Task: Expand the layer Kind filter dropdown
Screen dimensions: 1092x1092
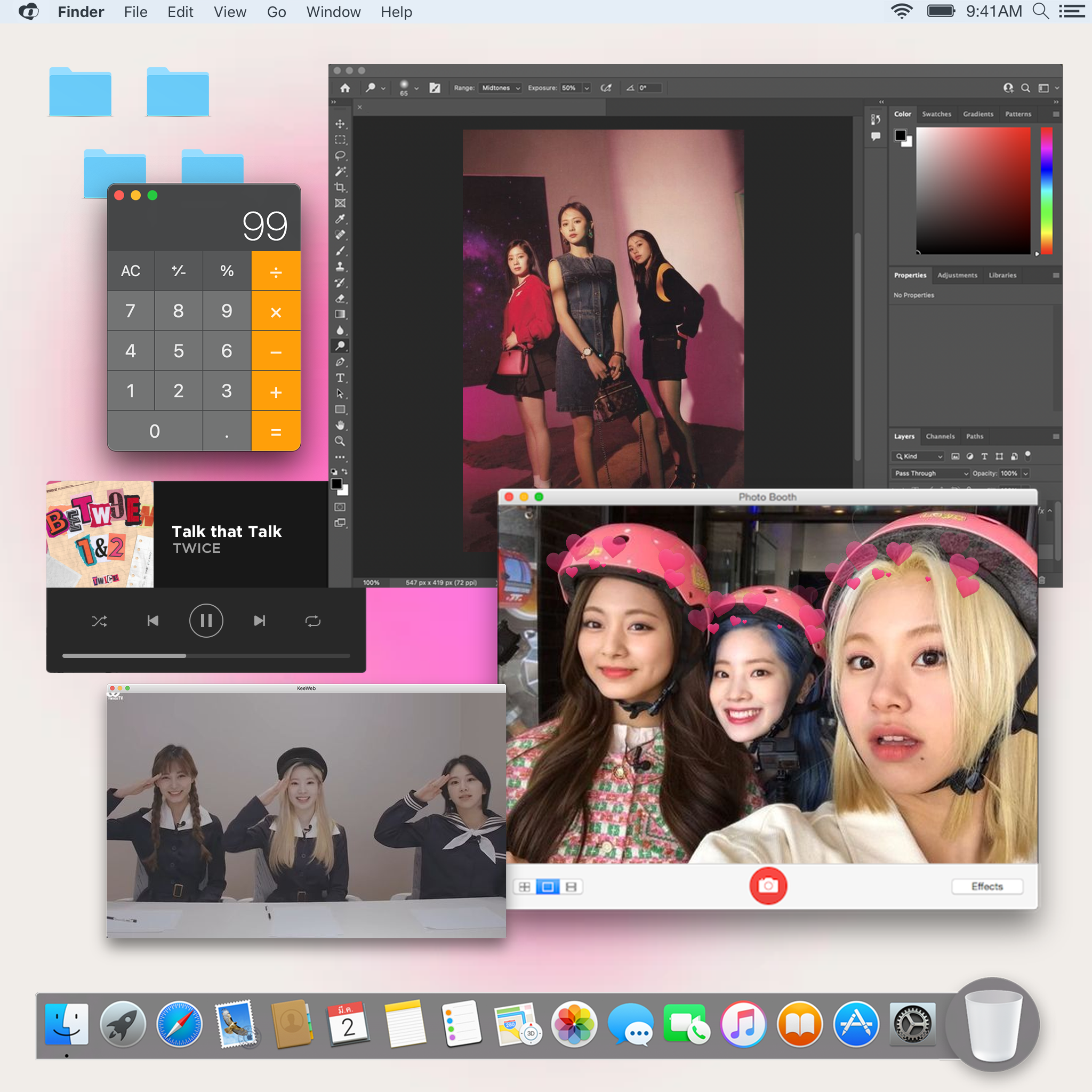Action: click(941, 457)
